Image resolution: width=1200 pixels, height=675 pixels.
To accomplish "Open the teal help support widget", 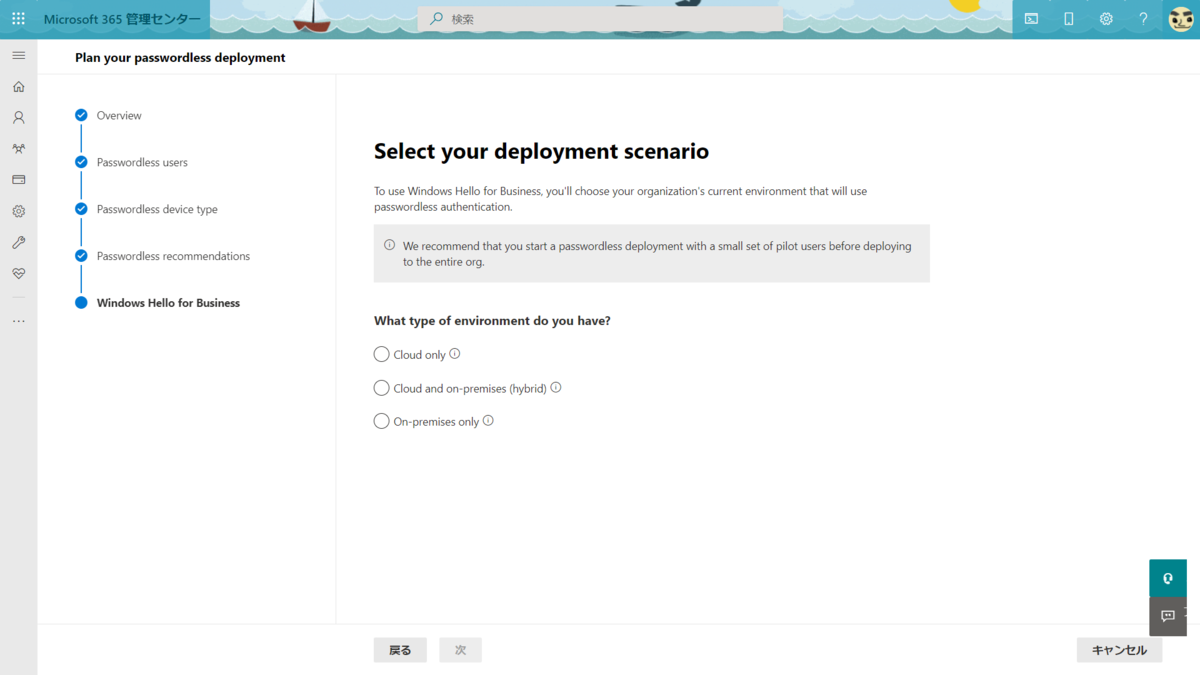I will pos(1168,578).
